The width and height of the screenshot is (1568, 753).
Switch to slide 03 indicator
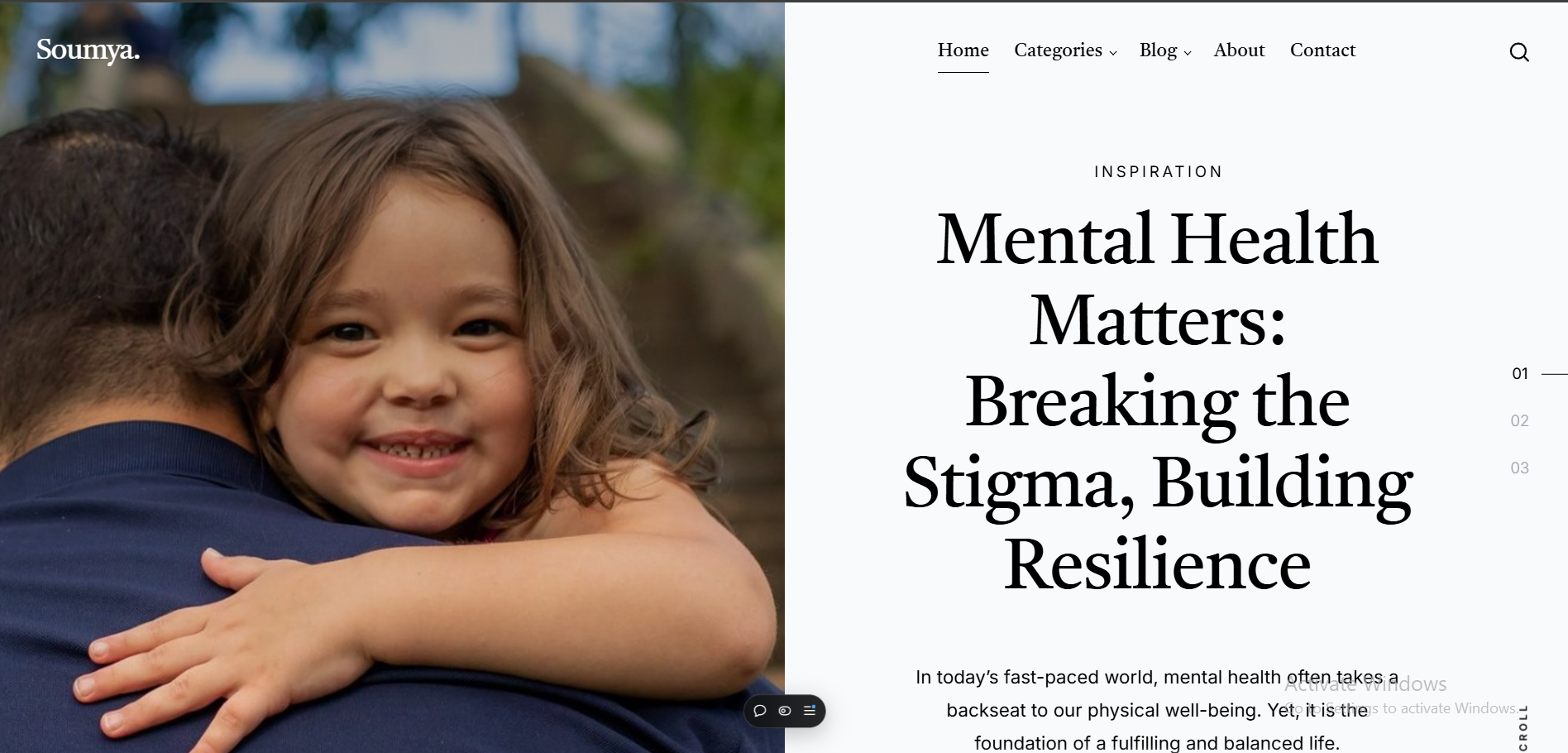[1520, 468]
